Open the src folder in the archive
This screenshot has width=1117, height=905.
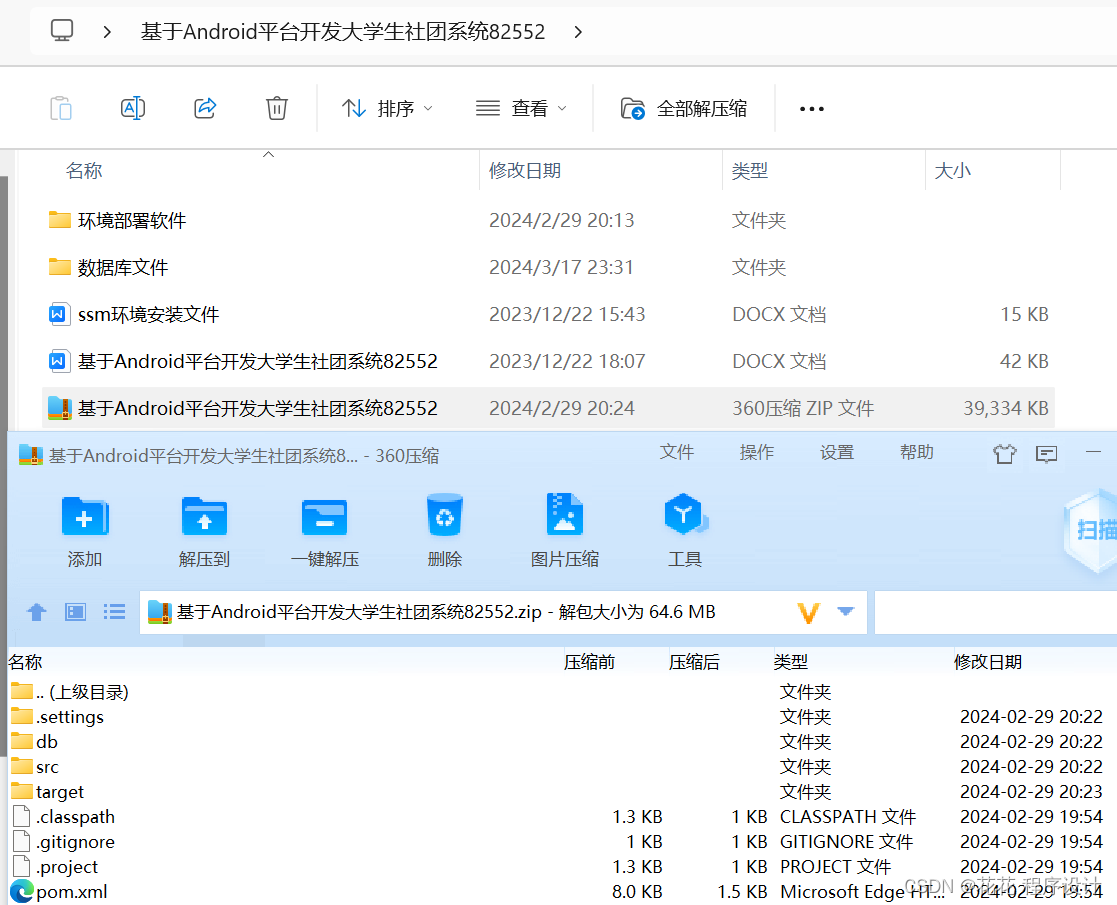tap(45, 766)
